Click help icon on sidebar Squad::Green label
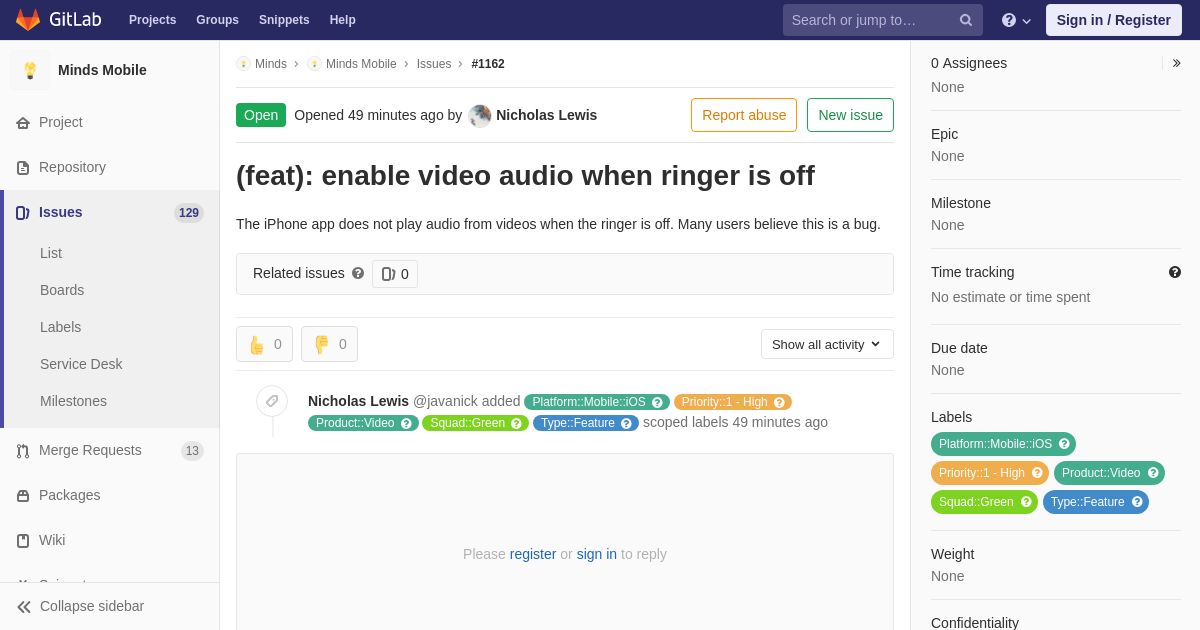The height and width of the screenshot is (630, 1200). coord(1026,502)
